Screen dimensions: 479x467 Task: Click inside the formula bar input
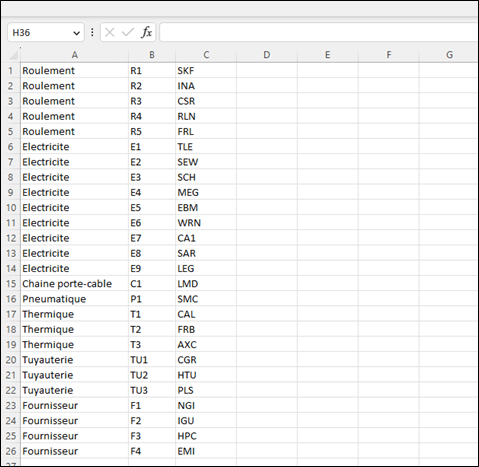pyautogui.click(x=319, y=32)
